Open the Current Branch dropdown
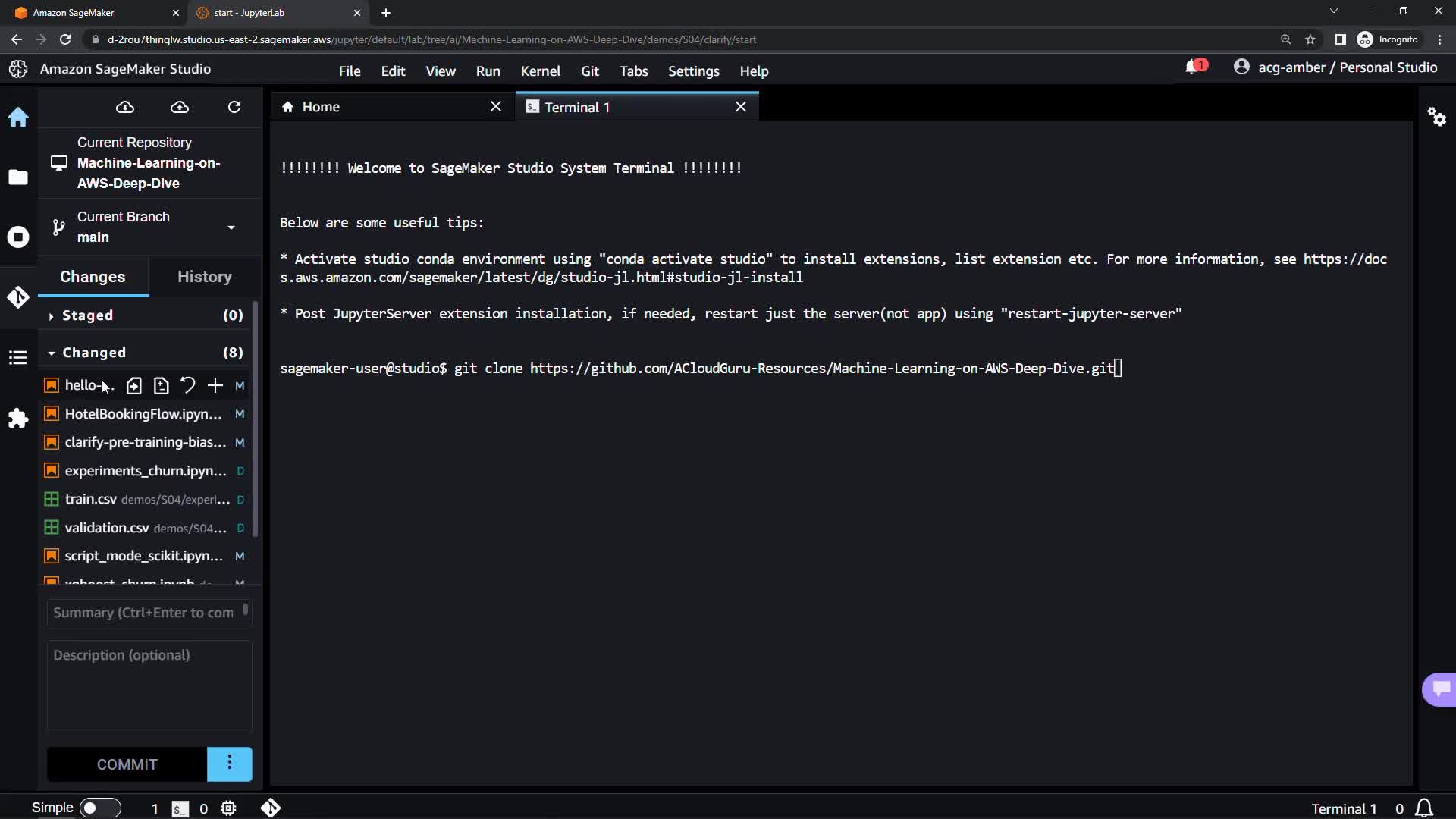1456x819 pixels. pos(231,227)
